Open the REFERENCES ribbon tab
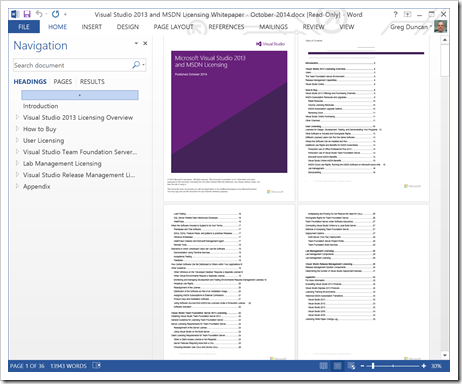This screenshot has width=462, height=384. pos(226,27)
